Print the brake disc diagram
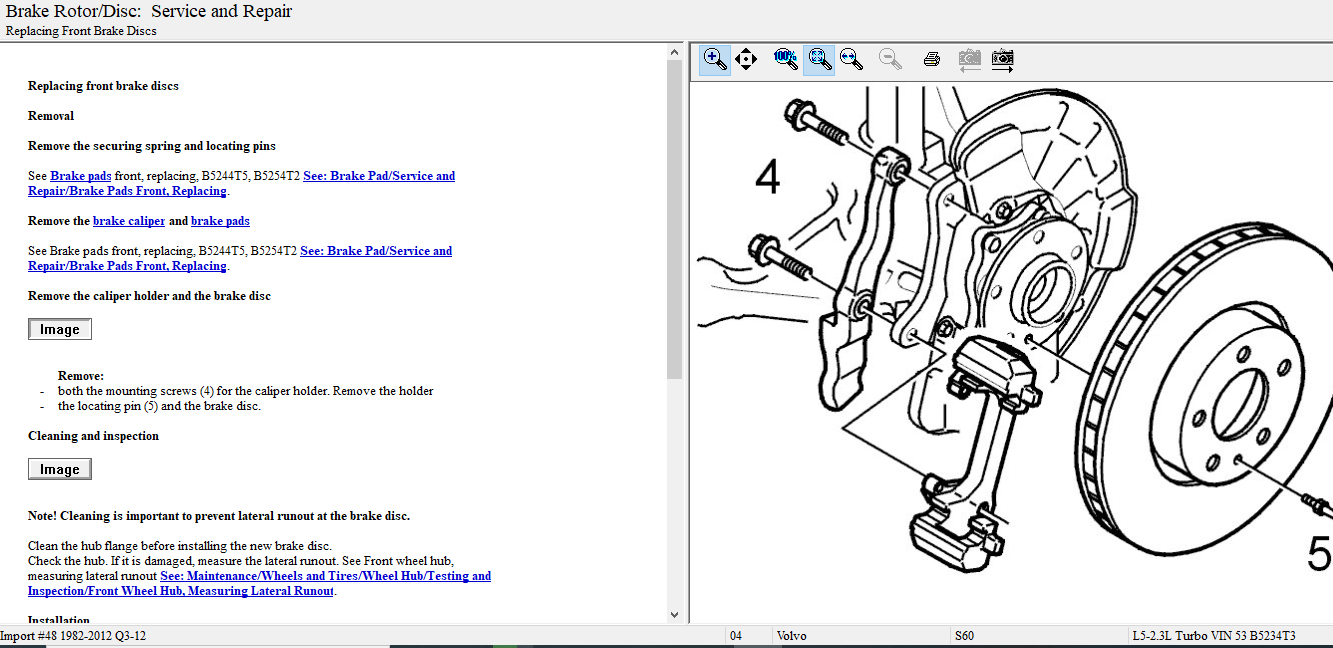Viewport: 1333px width, 648px height. click(931, 59)
